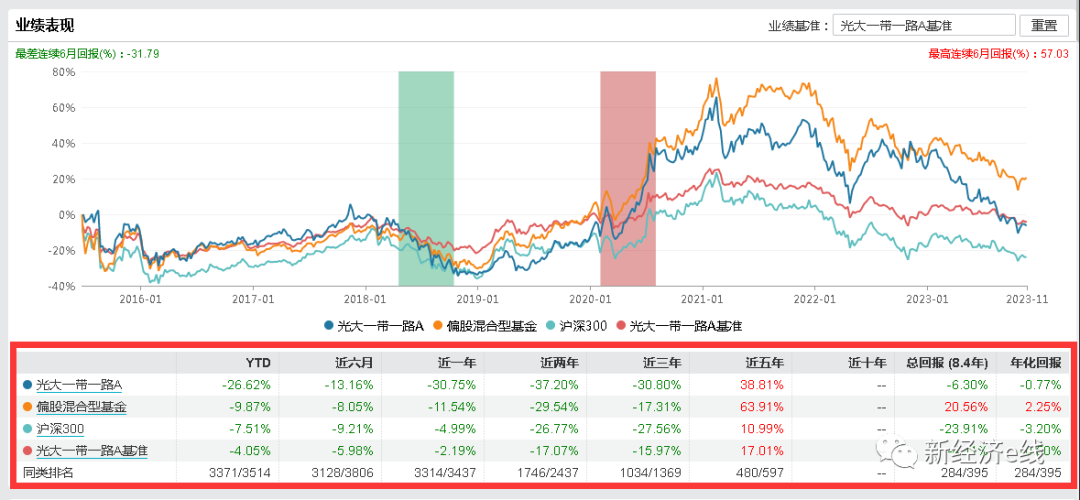Viewport: 1080px width, 500px height.
Task: Click the 近六月 column header
Action: (x=345, y=362)
